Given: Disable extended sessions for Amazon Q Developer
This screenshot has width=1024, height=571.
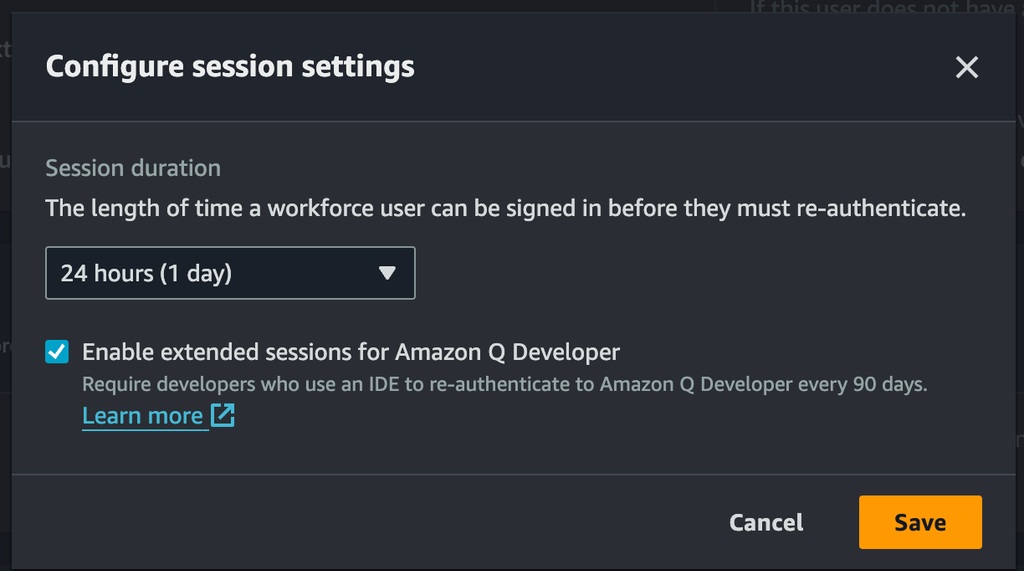Looking at the screenshot, I should tap(58, 352).
